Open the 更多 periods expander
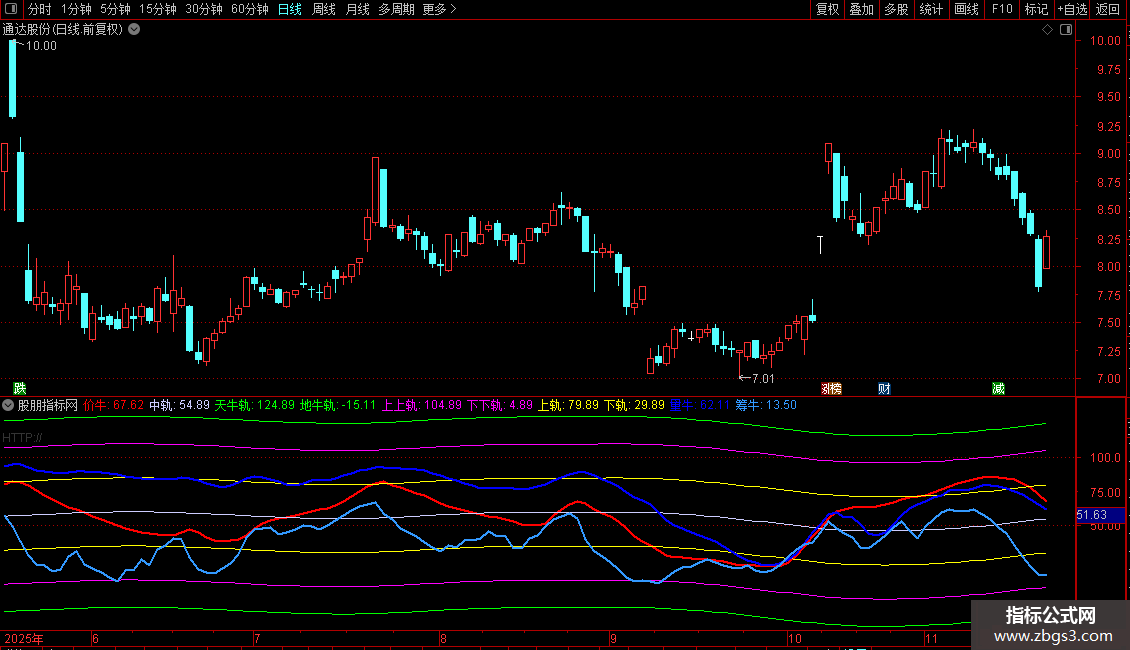 click(439, 9)
